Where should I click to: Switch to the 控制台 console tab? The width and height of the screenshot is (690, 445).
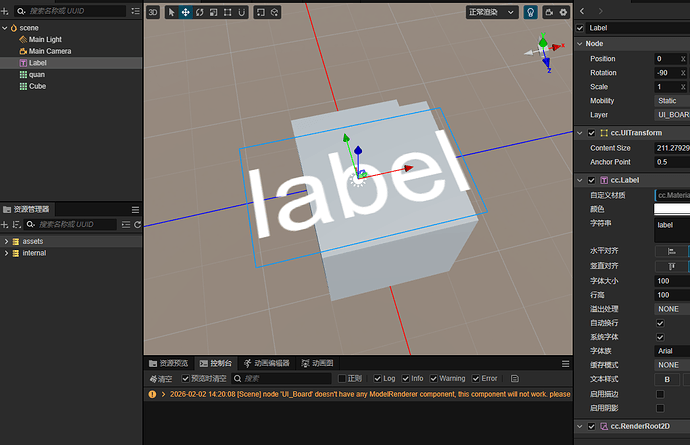(216, 363)
